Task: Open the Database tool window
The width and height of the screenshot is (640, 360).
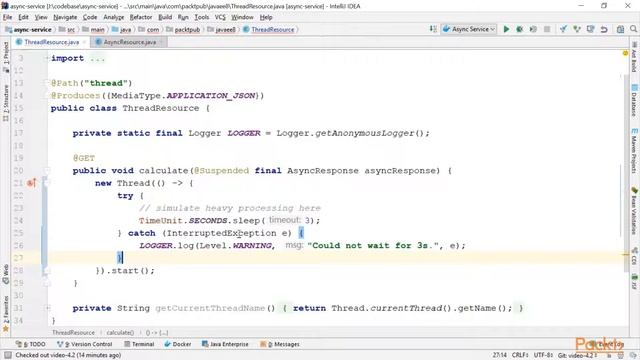Action: tap(634, 100)
